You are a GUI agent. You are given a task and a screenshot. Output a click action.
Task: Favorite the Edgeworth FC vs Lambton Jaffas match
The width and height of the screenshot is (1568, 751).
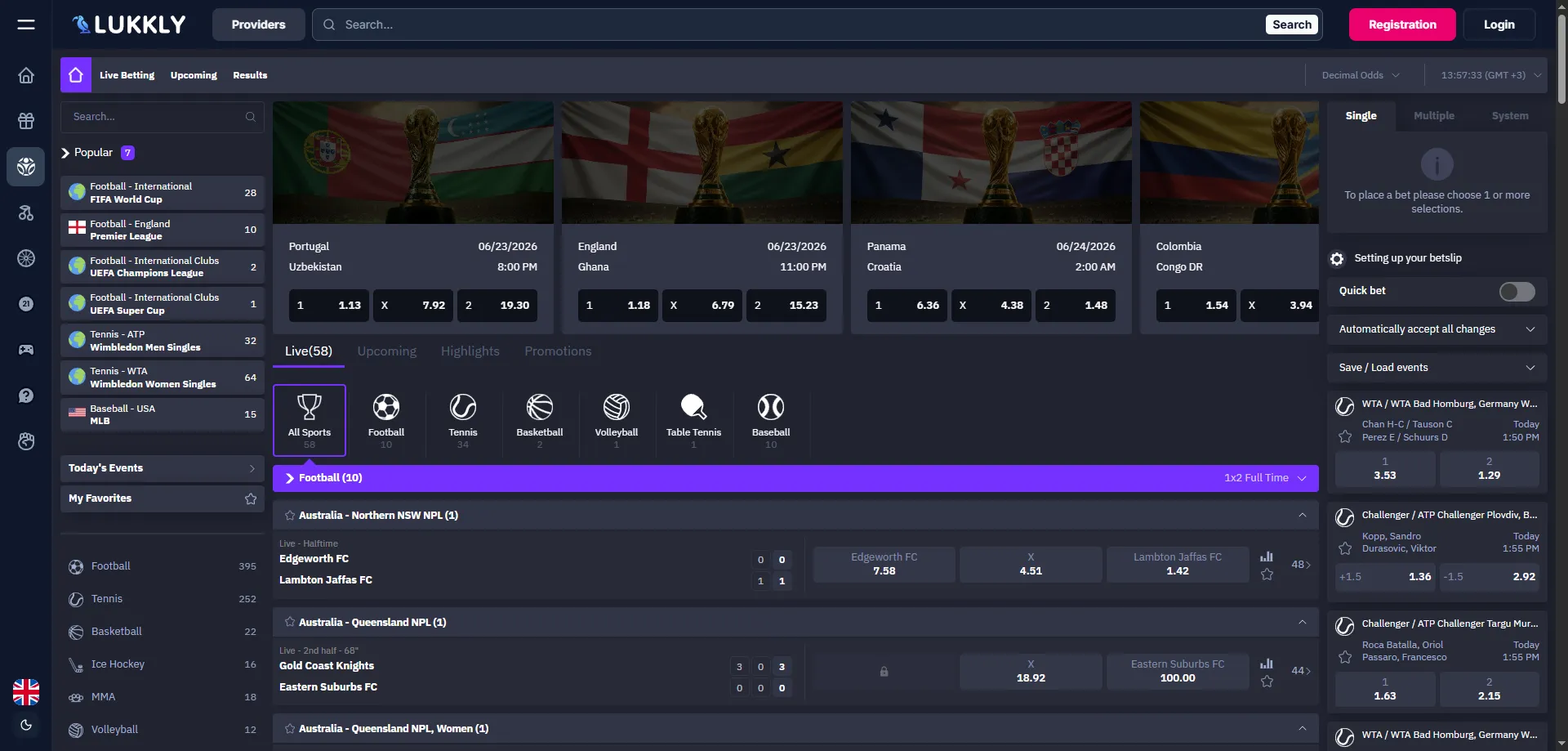tap(1267, 574)
